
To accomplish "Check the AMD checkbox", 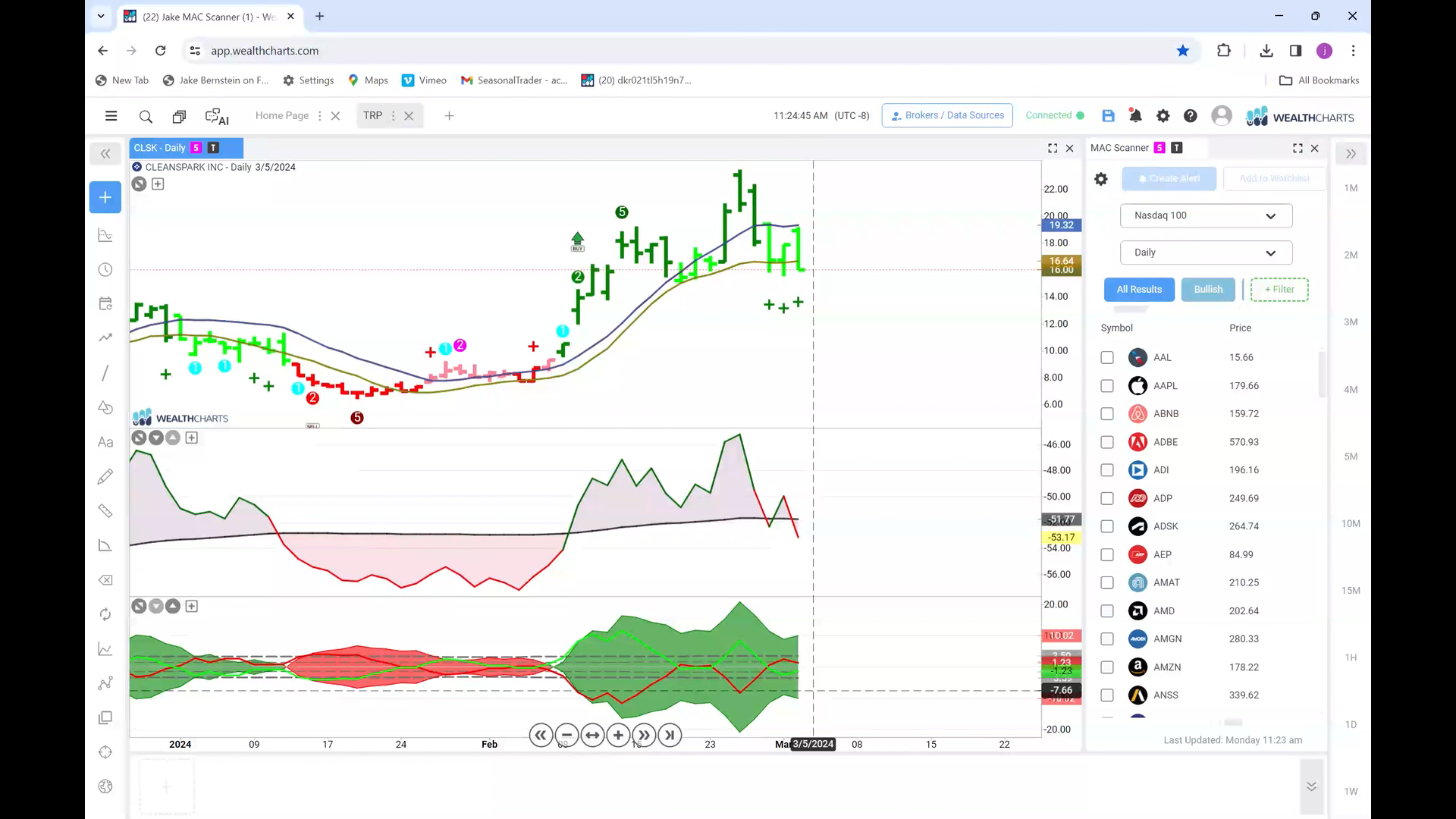I will tap(1107, 611).
